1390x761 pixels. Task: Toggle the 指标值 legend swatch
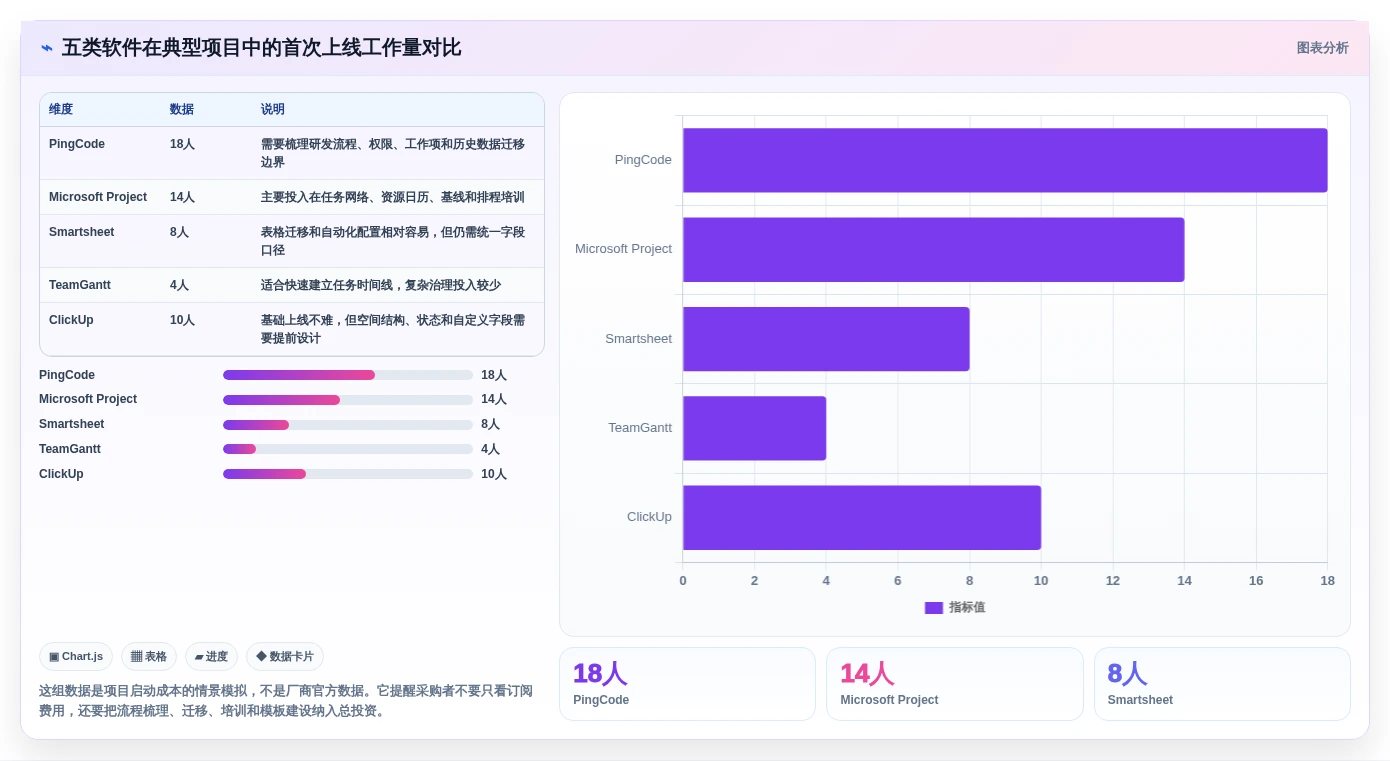coord(934,608)
